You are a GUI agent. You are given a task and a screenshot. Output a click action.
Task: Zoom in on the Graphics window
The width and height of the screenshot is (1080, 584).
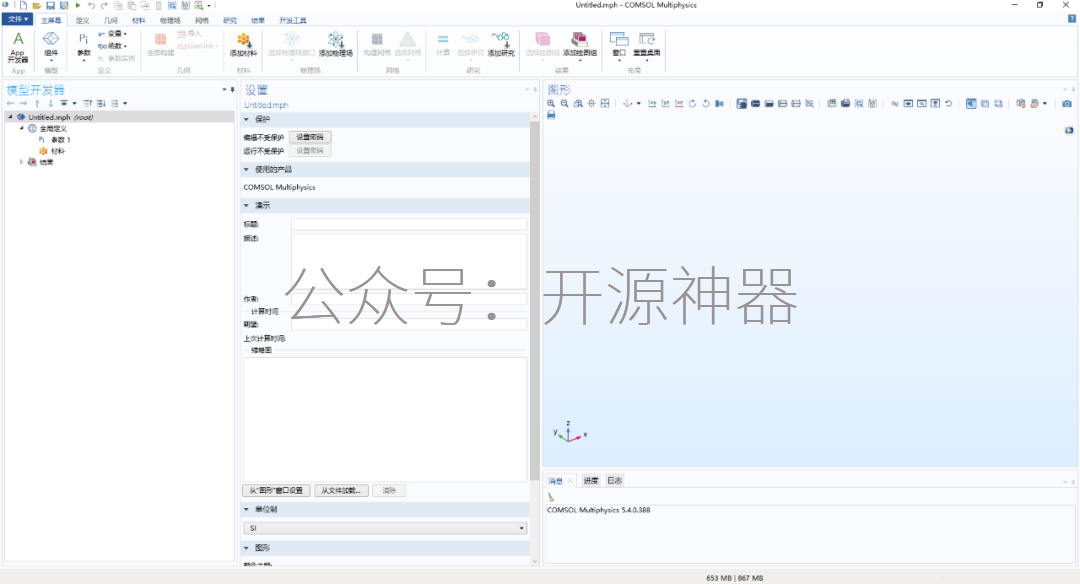coord(551,103)
